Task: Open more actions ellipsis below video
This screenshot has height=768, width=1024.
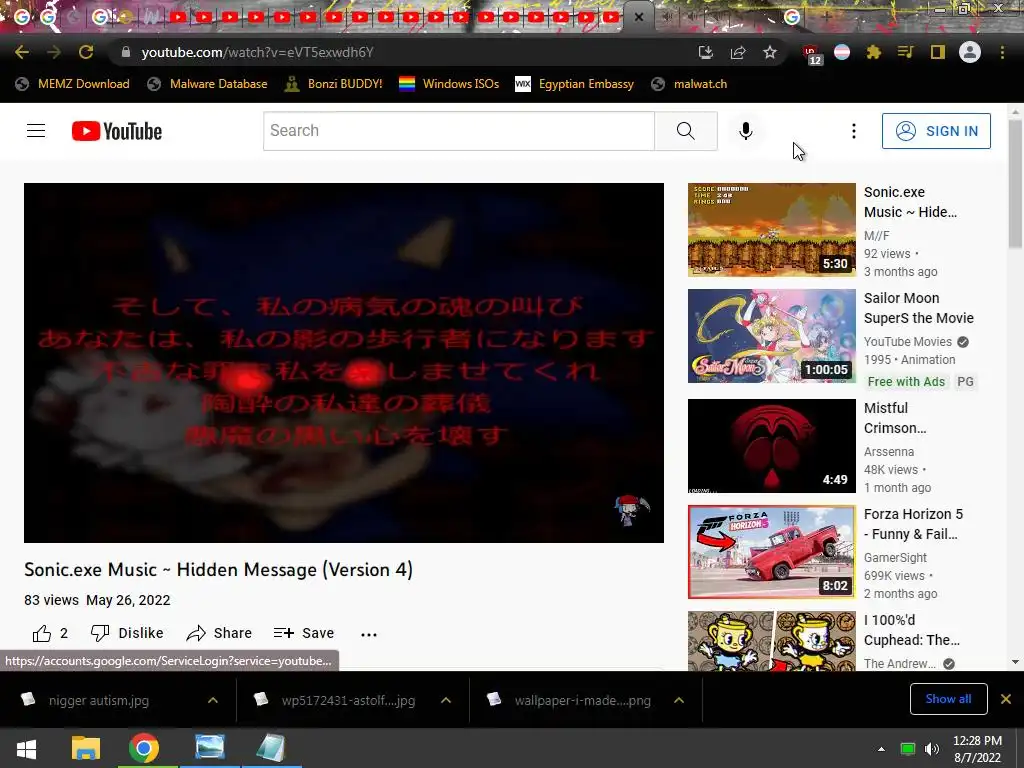Action: coord(369,634)
